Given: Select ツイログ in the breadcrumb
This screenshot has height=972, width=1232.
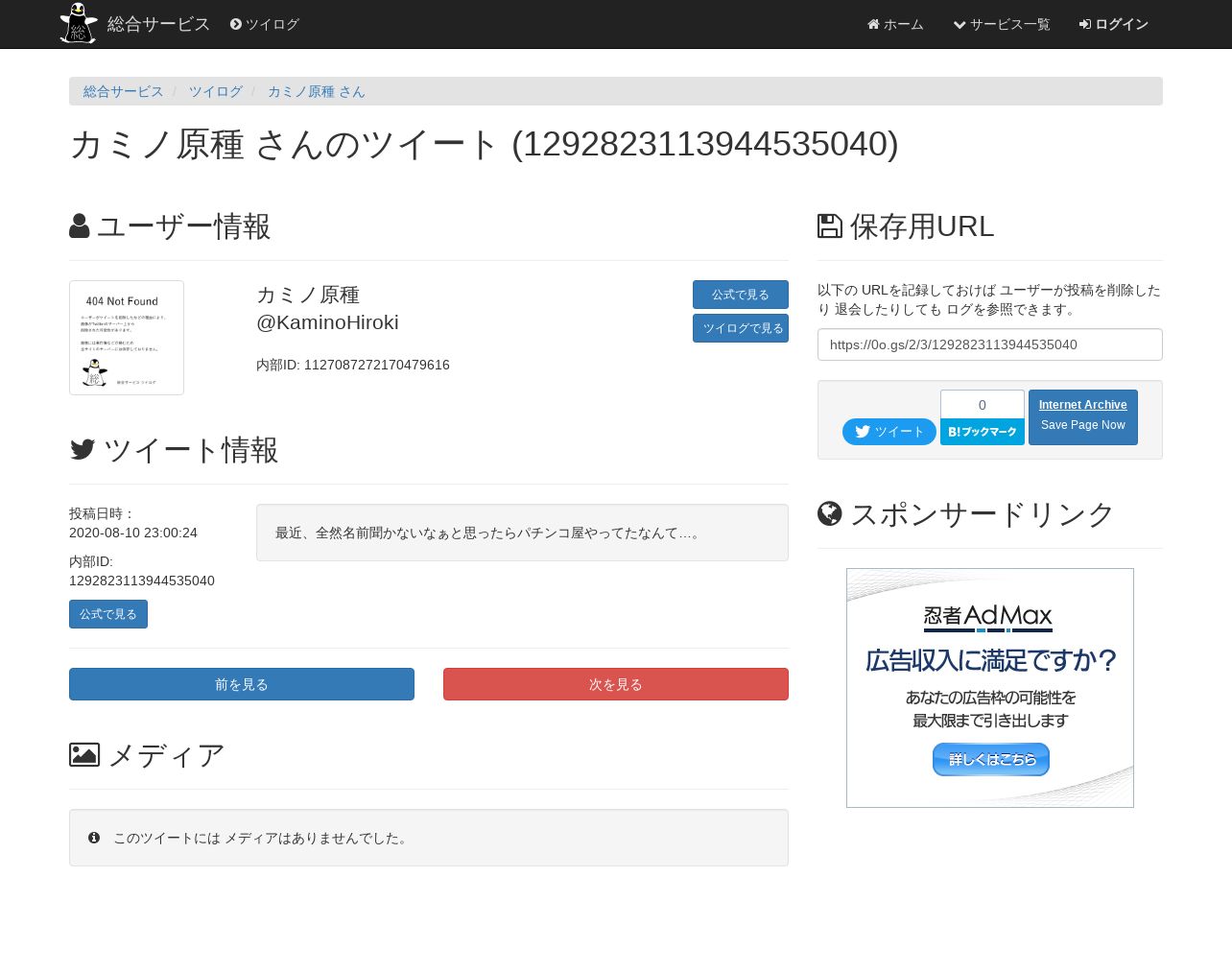Looking at the screenshot, I should (216, 91).
